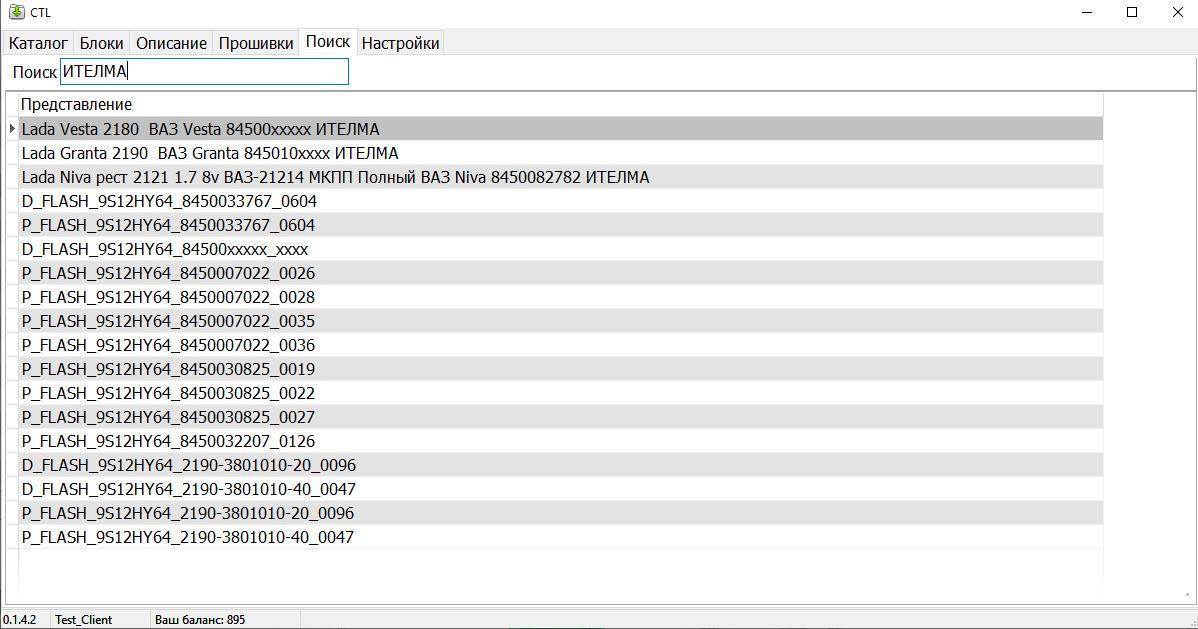Close the CTL window
This screenshot has width=1198, height=629.
point(1177,12)
